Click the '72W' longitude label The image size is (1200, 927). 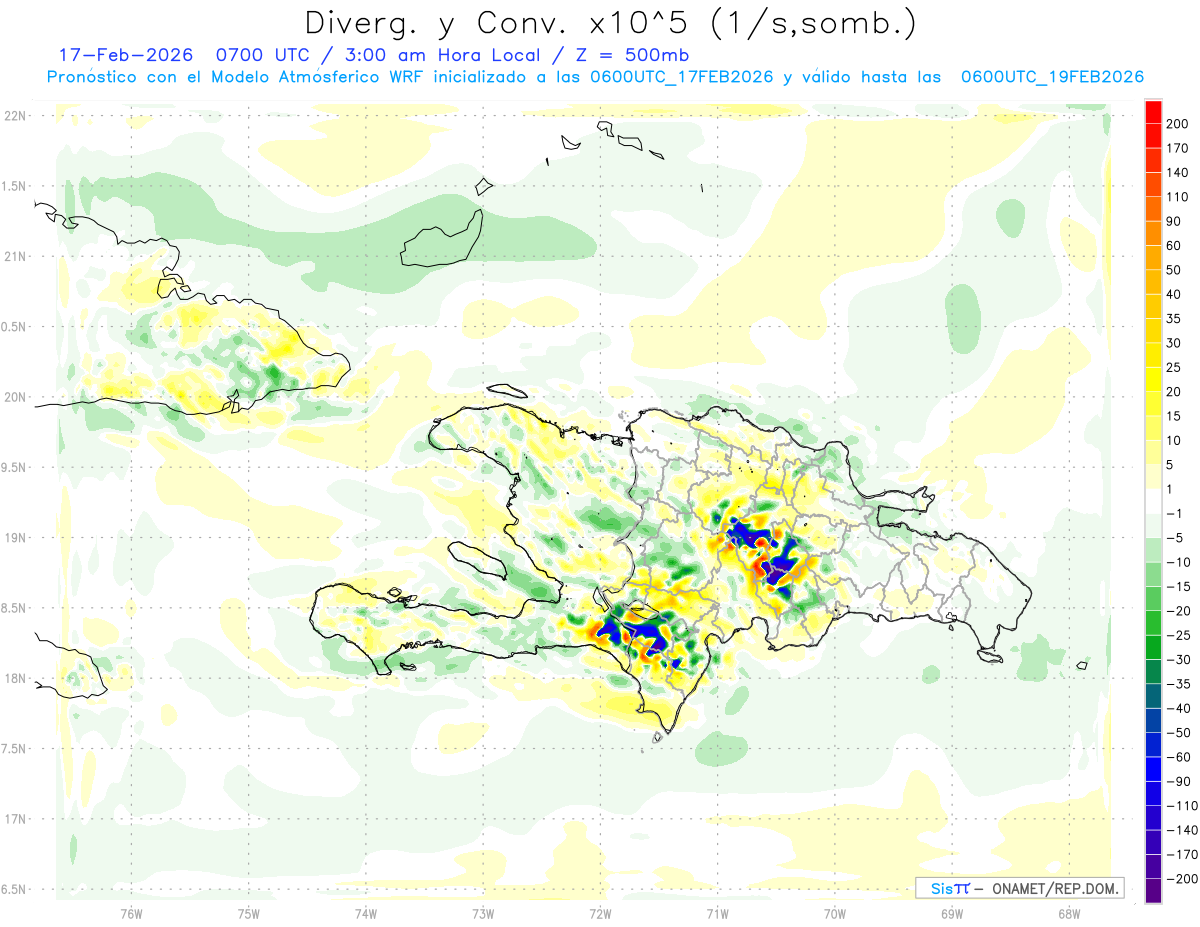pyautogui.click(x=600, y=913)
